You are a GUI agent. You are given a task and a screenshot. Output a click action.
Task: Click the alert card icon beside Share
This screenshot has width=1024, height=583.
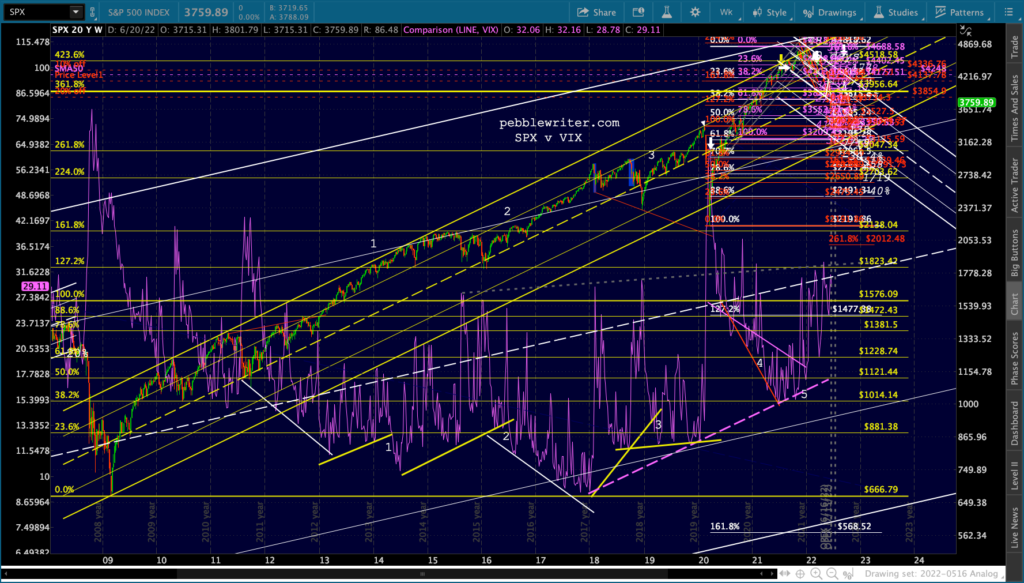(638, 12)
